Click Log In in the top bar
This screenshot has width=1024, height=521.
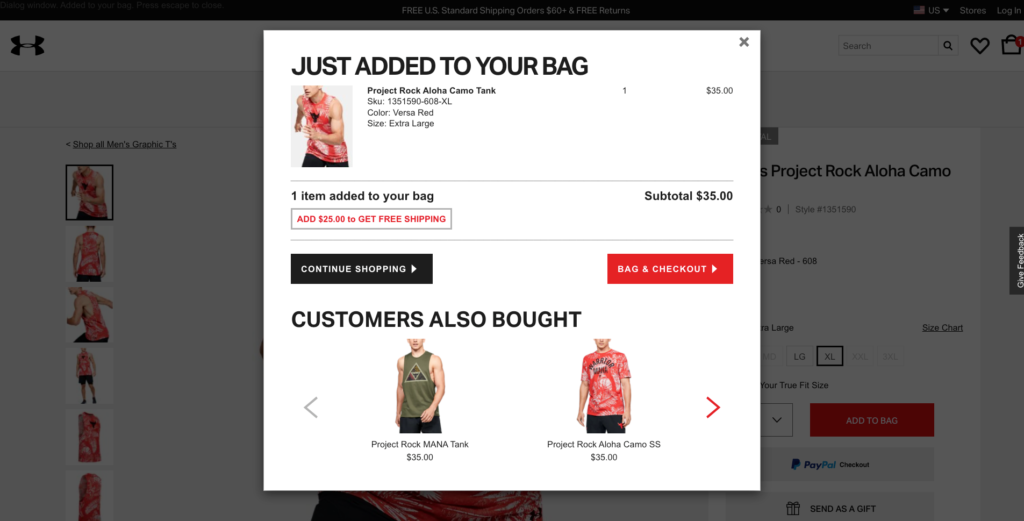pyautogui.click(x=1009, y=10)
